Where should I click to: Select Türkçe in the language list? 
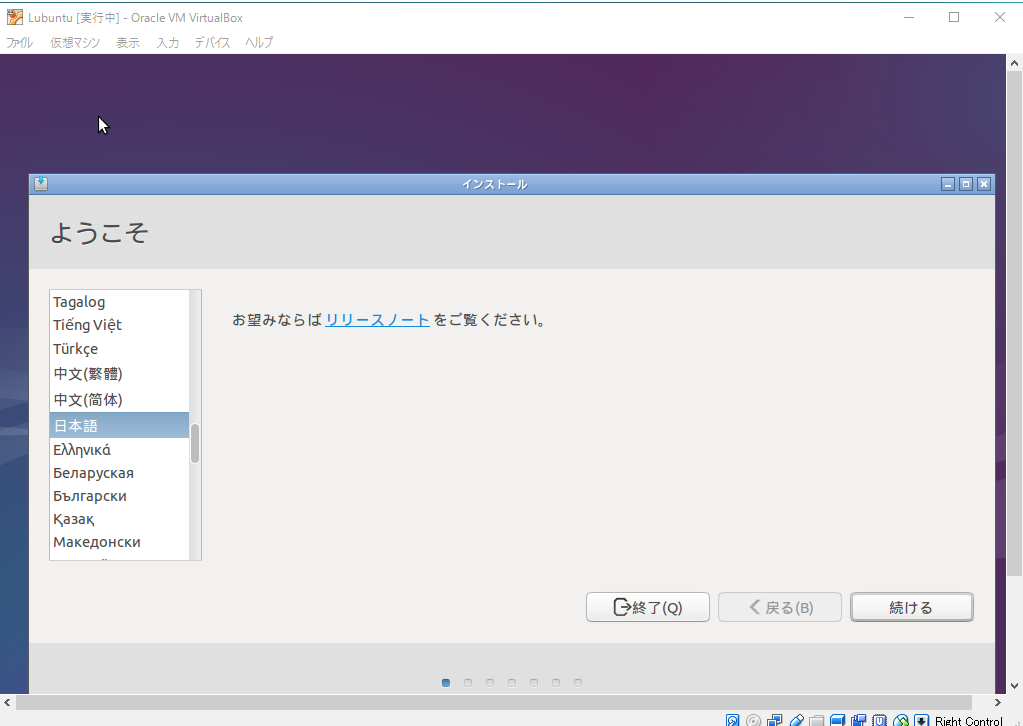pos(119,349)
